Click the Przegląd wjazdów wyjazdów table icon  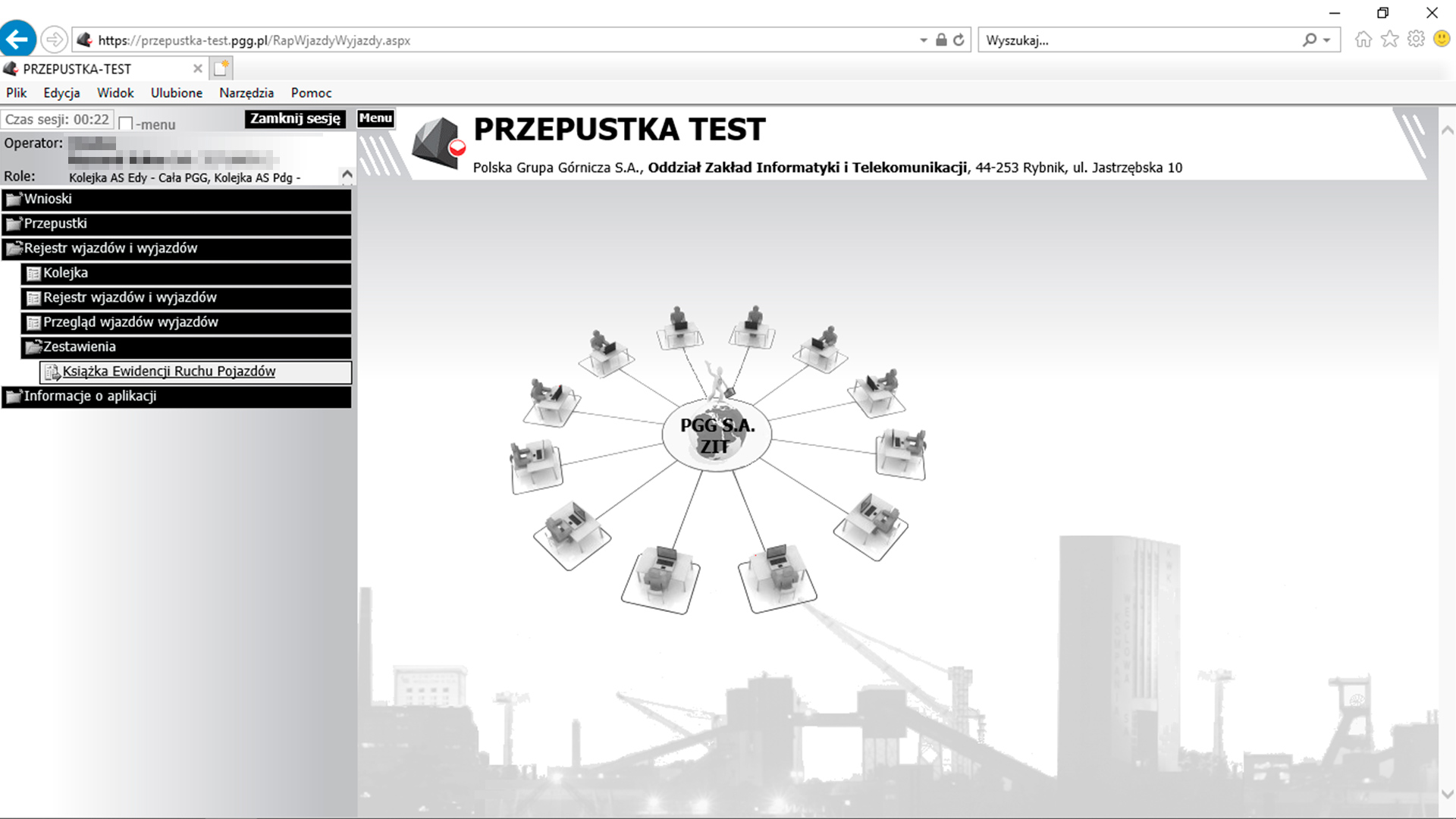(x=33, y=323)
